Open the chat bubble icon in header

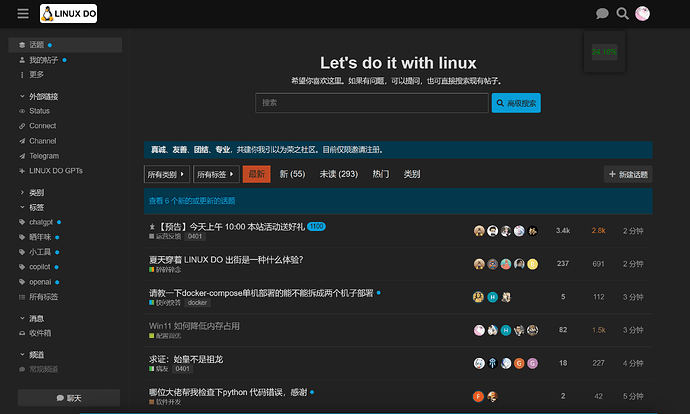[x=602, y=14]
